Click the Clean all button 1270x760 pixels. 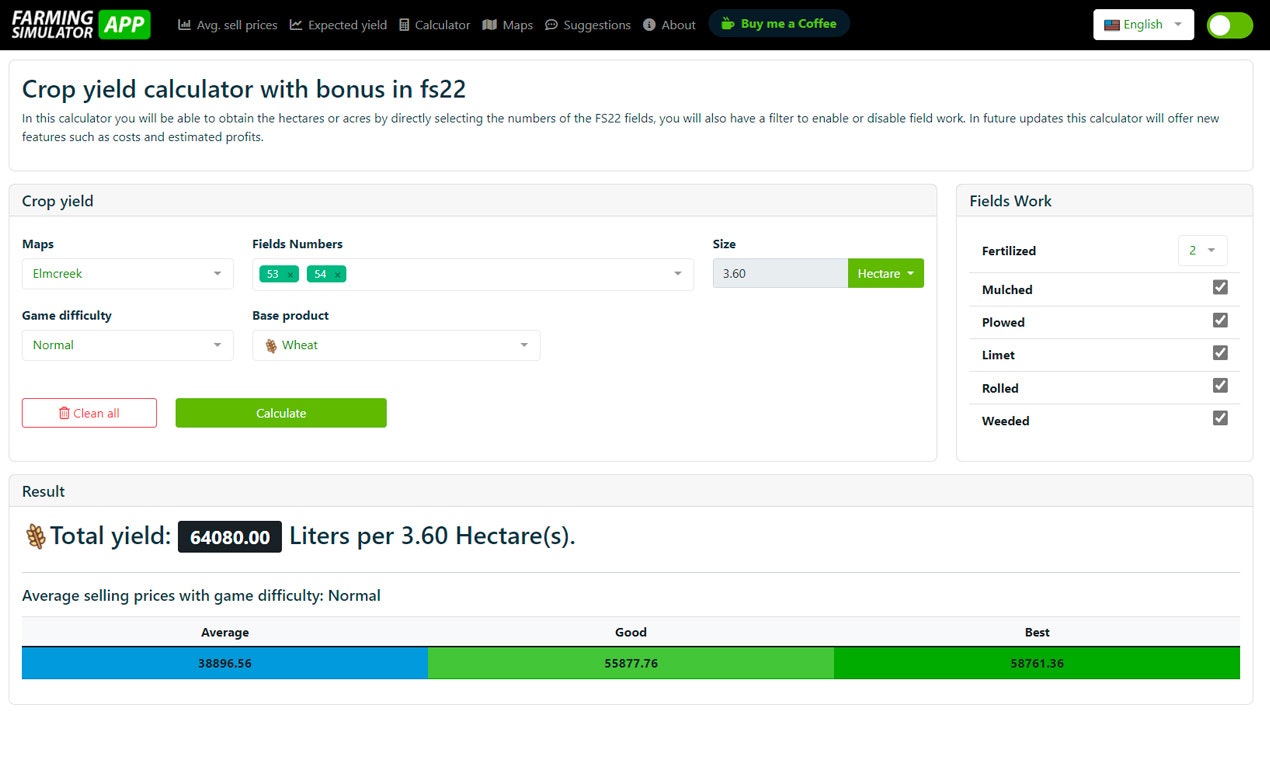[x=89, y=413]
